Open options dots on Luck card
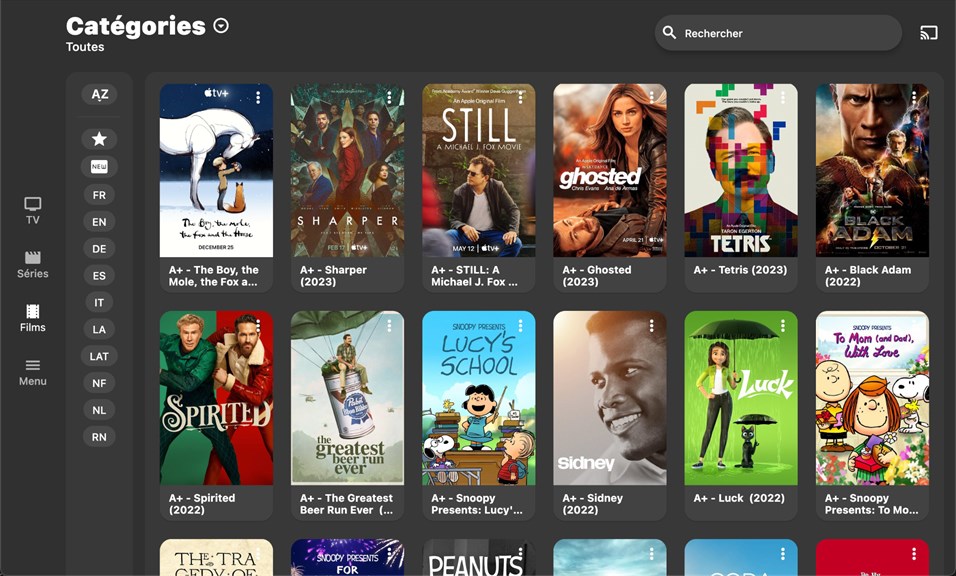The height and width of the screenshot is (576, 956). 783,326
